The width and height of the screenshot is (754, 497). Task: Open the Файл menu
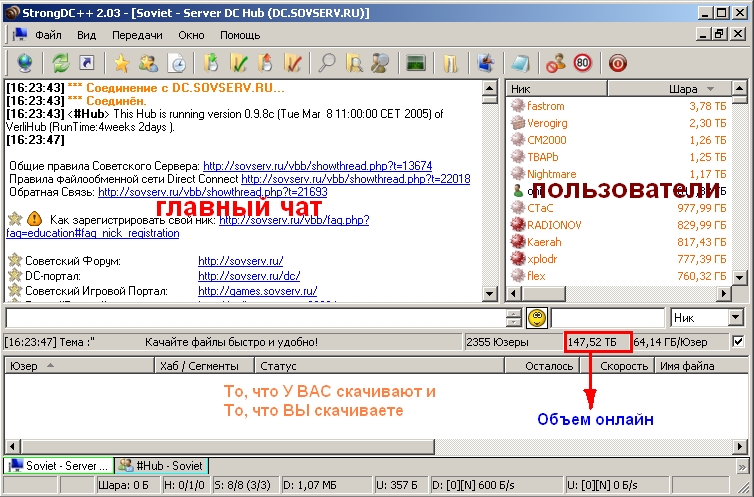click(48, 35)
